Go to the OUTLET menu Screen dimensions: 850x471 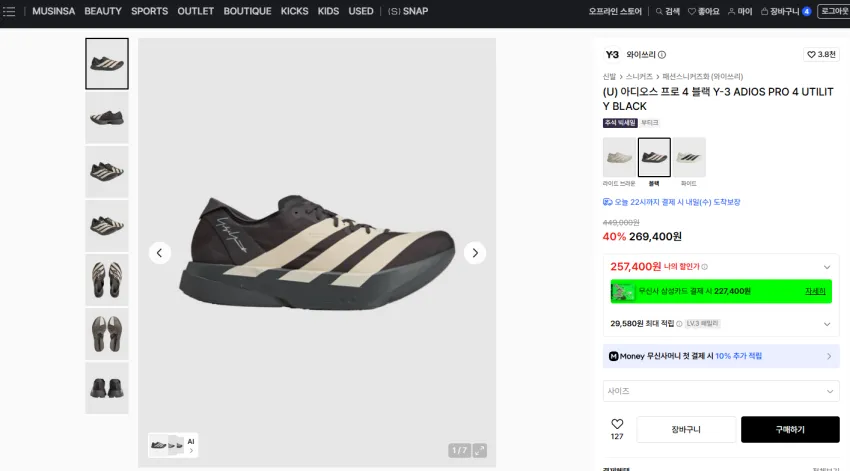click(x=195, y=11)
